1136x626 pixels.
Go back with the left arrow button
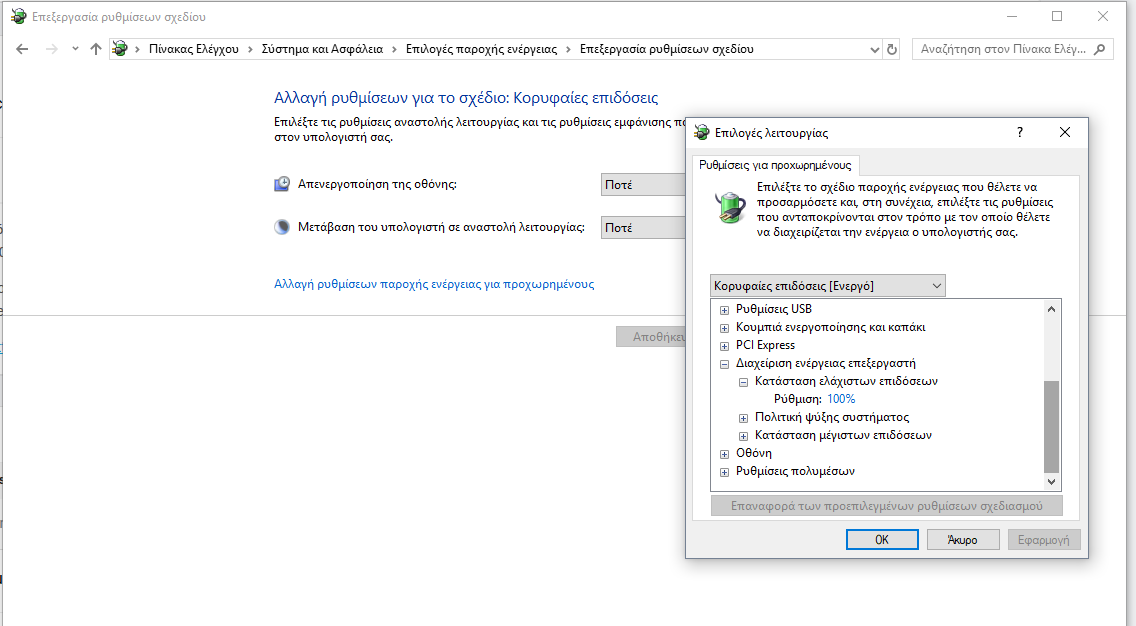tap(22, 49)
